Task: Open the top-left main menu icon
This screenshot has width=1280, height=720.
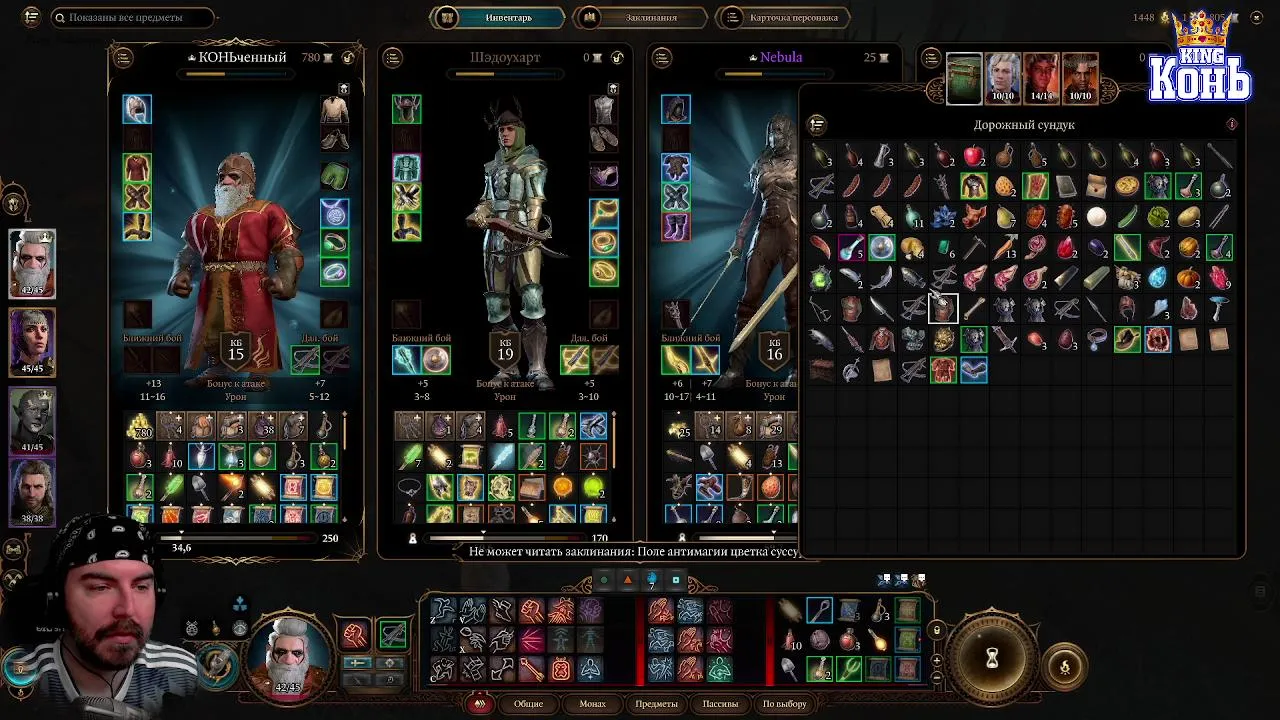Action: (32, 17)
